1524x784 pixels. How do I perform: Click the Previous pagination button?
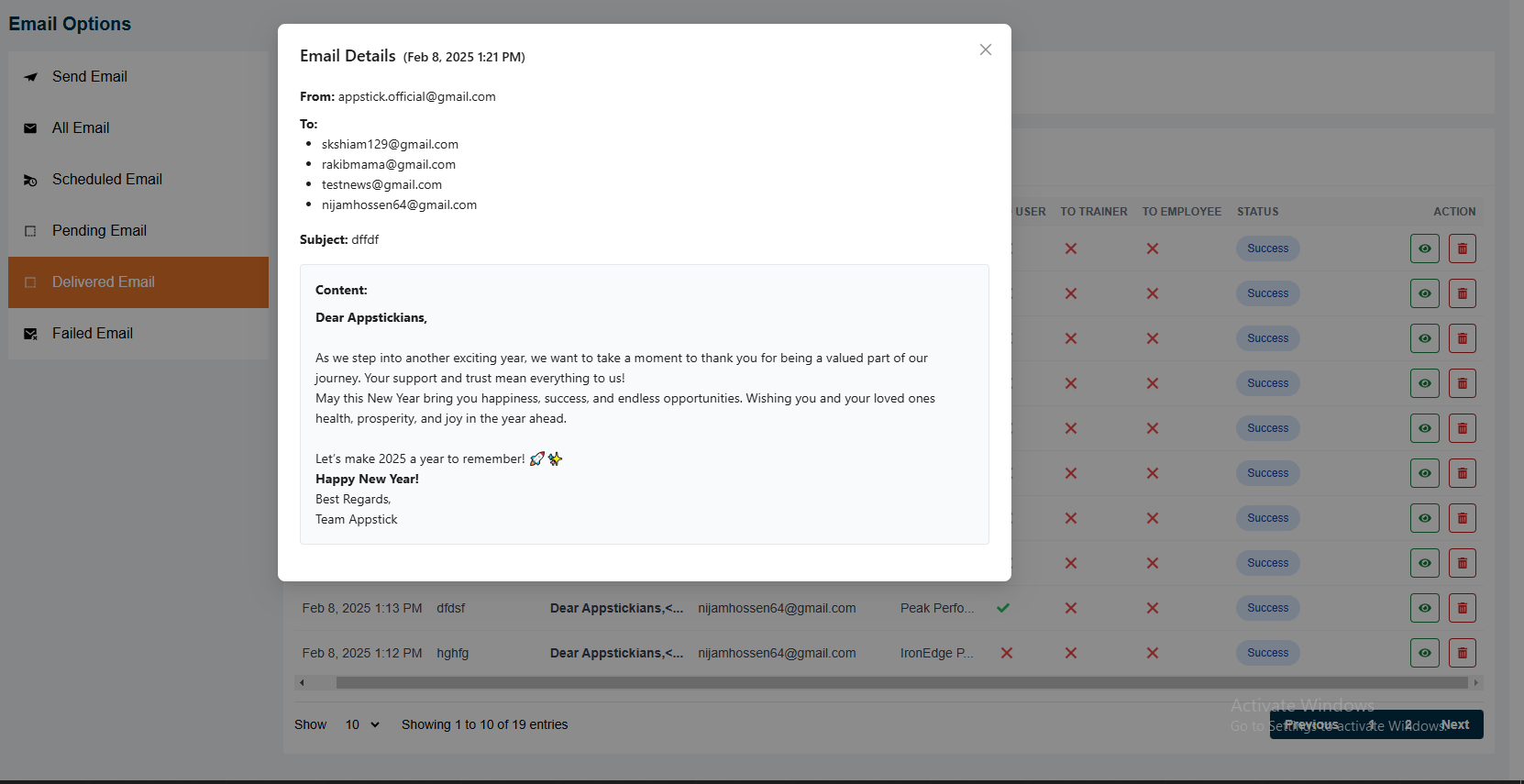click(x=1311, y=724)
